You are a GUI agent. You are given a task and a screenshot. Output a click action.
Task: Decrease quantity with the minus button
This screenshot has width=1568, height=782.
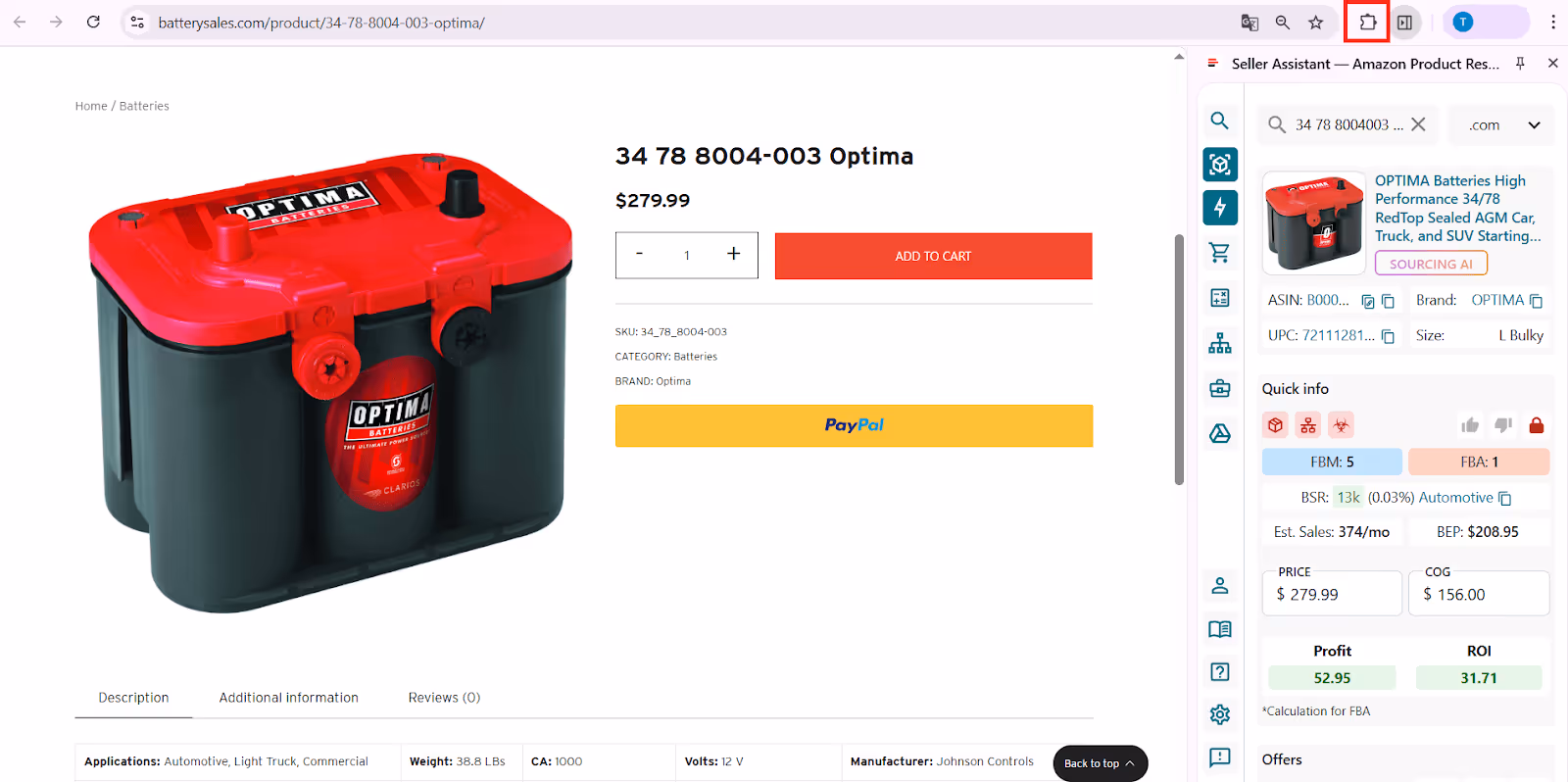tap(639, 254)
